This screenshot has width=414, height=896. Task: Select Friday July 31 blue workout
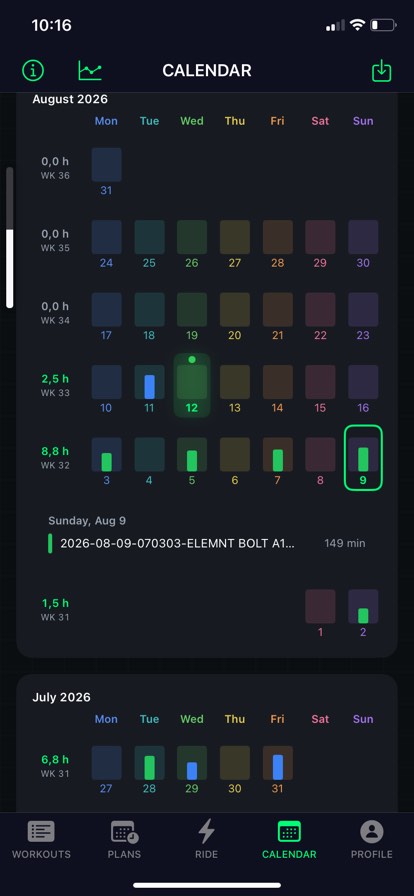coord(277,770)
